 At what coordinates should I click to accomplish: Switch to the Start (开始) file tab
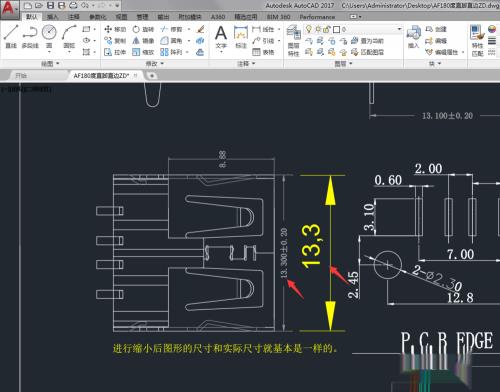coord(21,76)
